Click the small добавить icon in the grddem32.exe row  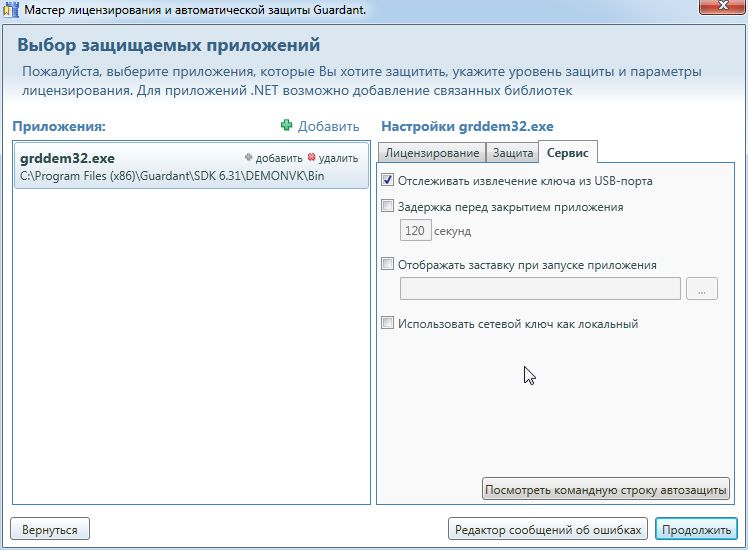pyautogui.click(x=250, y=158)
